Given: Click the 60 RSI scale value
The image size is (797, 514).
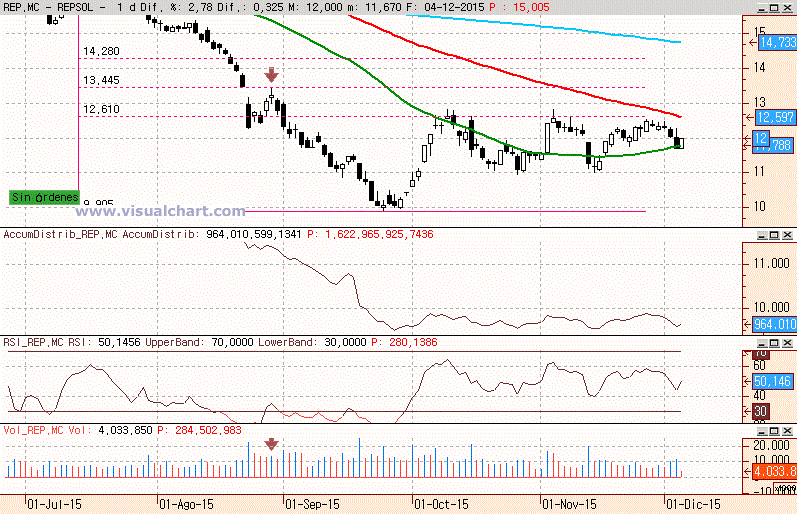Looking at the screenshot, I should pos(760,366).
